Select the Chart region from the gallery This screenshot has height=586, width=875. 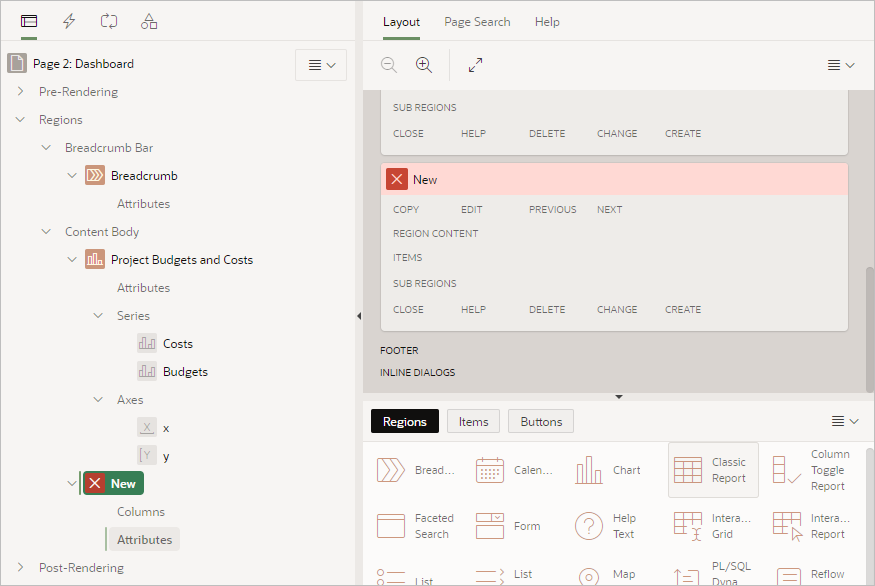[612, 470]
